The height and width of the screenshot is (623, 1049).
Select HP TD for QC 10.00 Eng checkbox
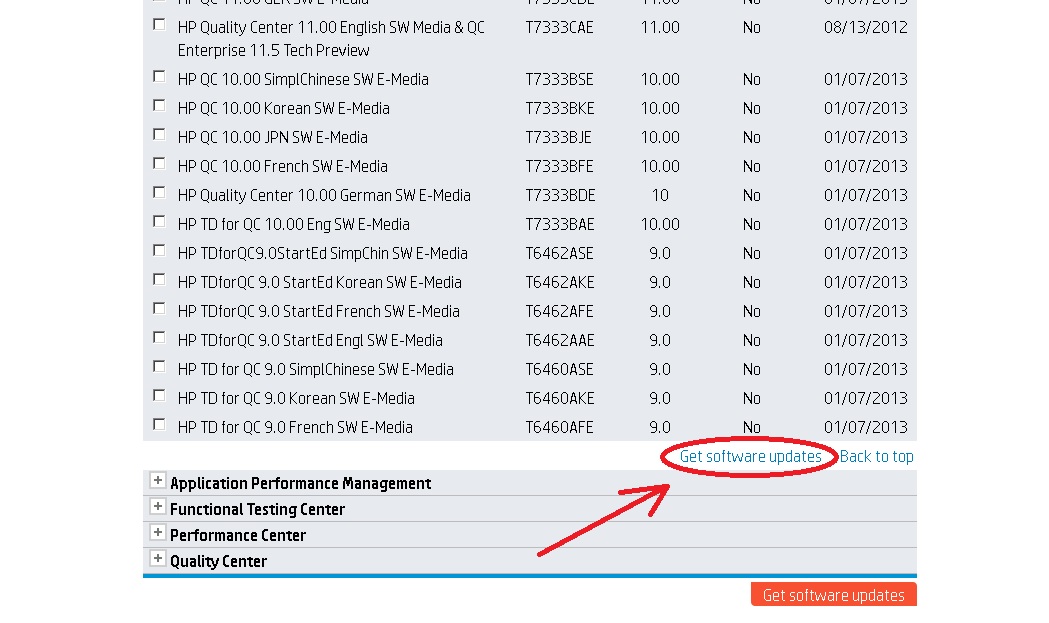click(x=159, y=221)
